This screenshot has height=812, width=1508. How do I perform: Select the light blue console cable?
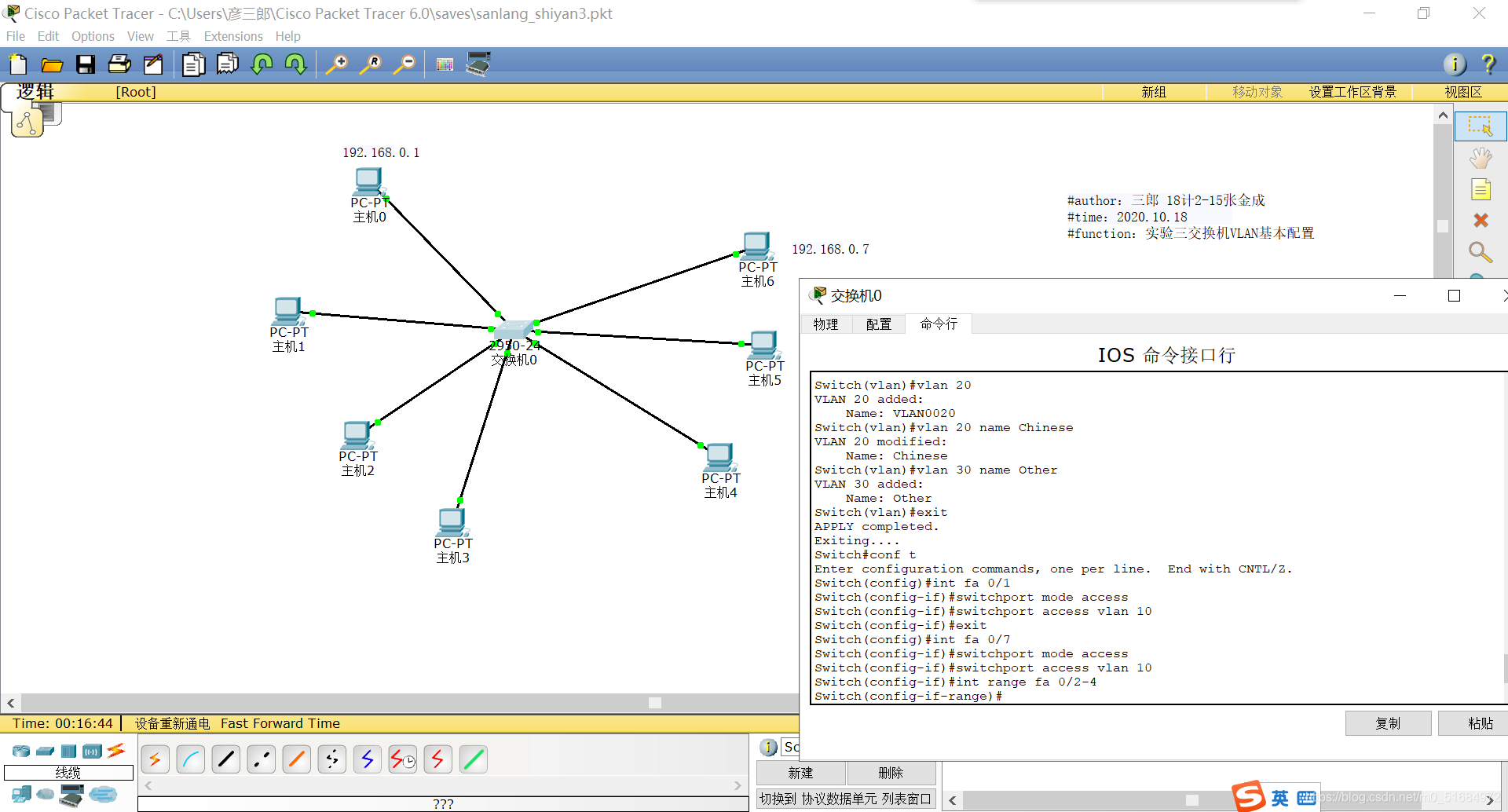point(191,759)
